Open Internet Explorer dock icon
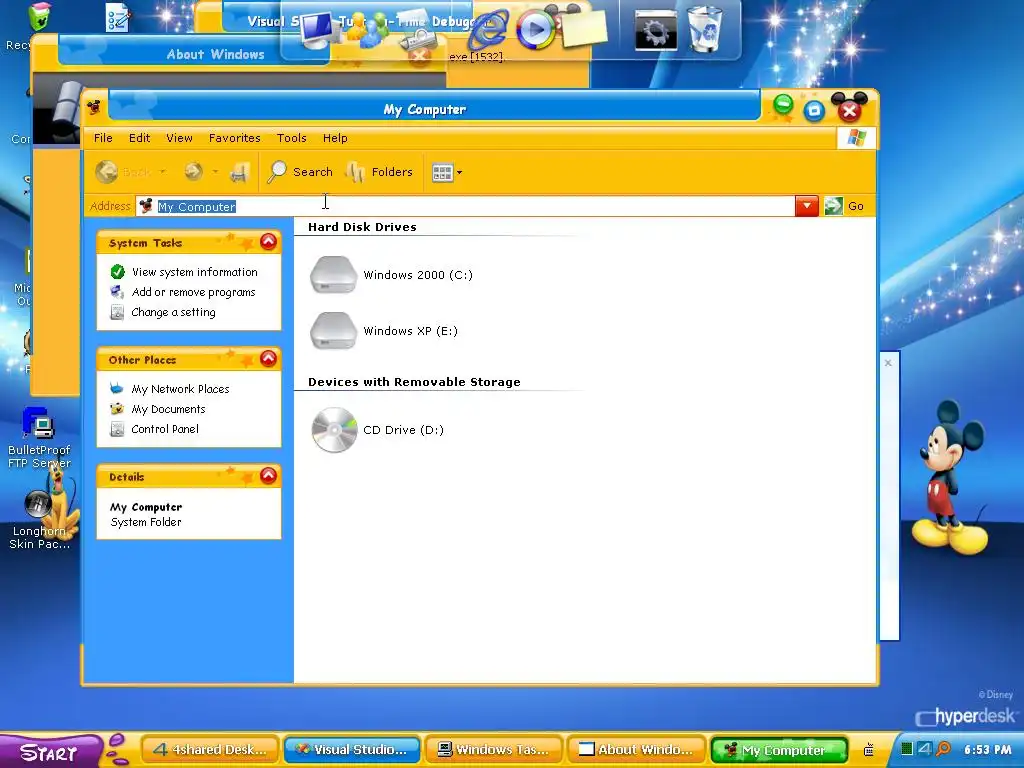This screenshot has height=768, width=1024. (490, 29)
